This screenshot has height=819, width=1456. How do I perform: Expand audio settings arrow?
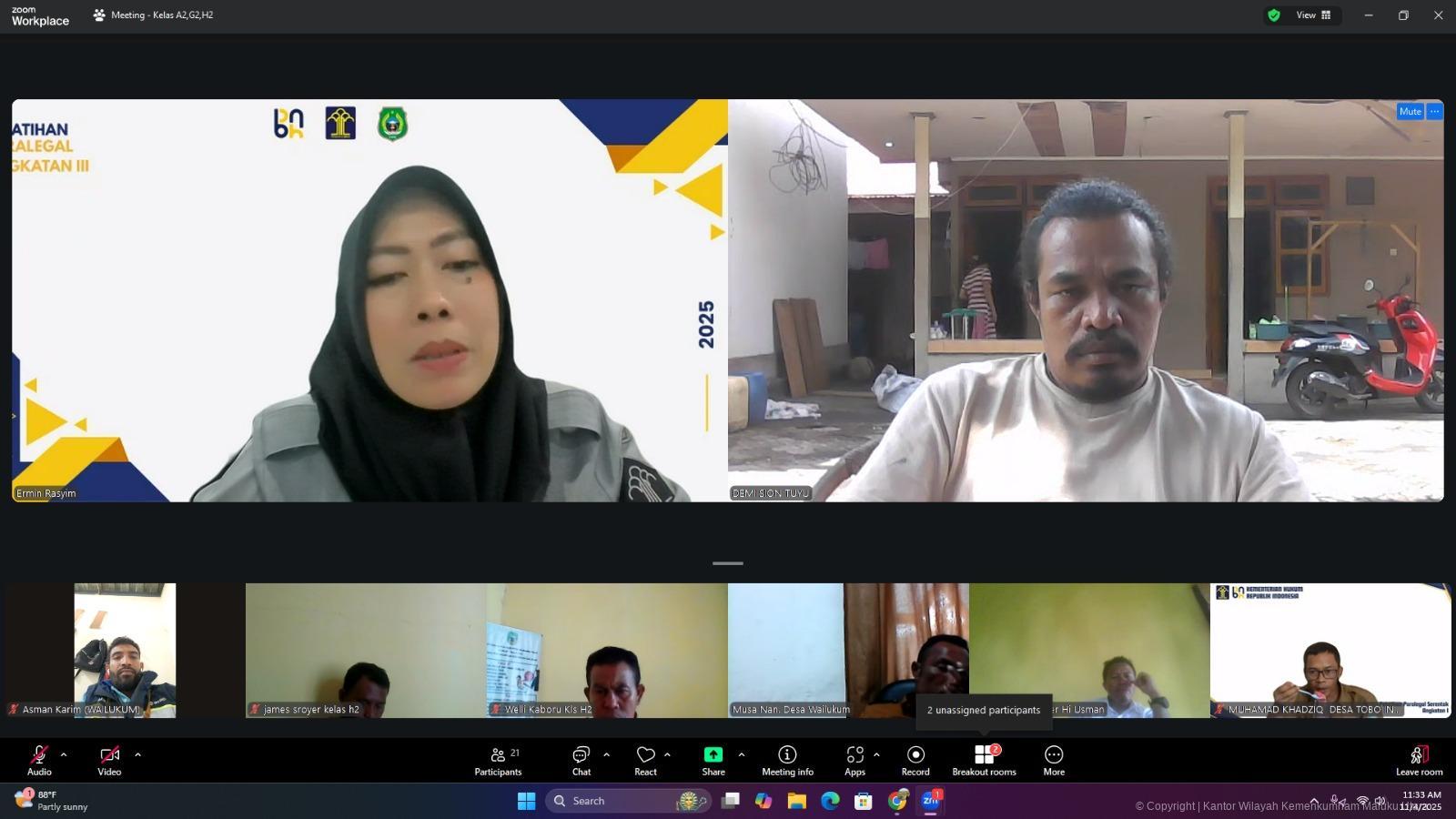click(x=64, y=754)
